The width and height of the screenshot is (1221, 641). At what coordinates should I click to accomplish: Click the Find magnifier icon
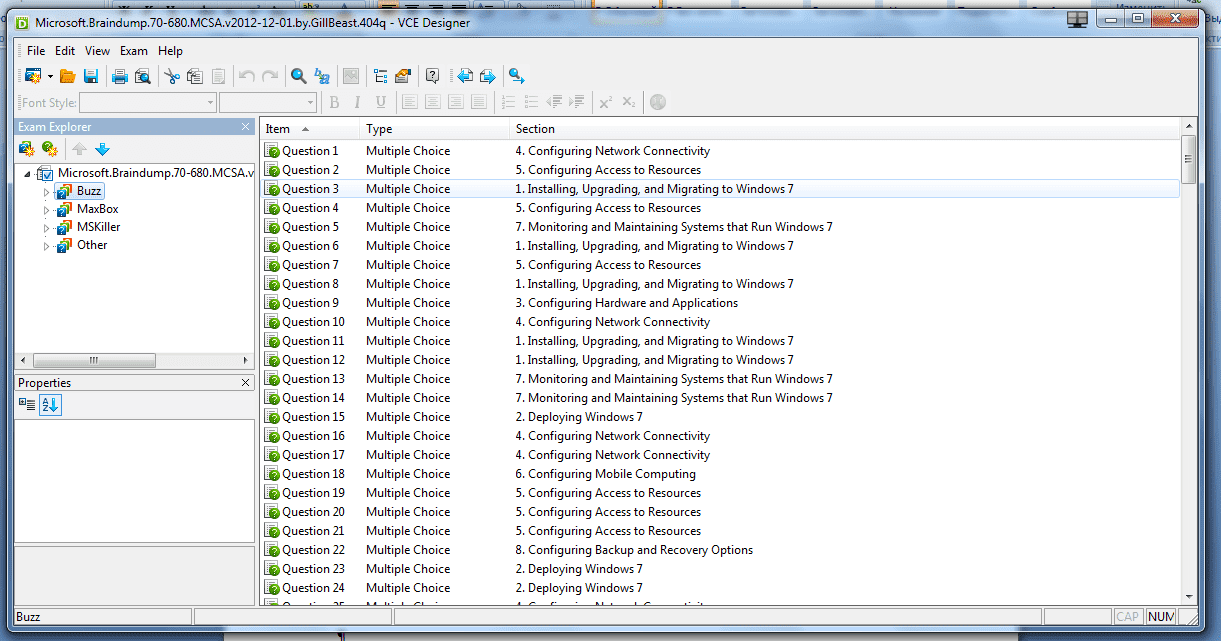[298, 76]
